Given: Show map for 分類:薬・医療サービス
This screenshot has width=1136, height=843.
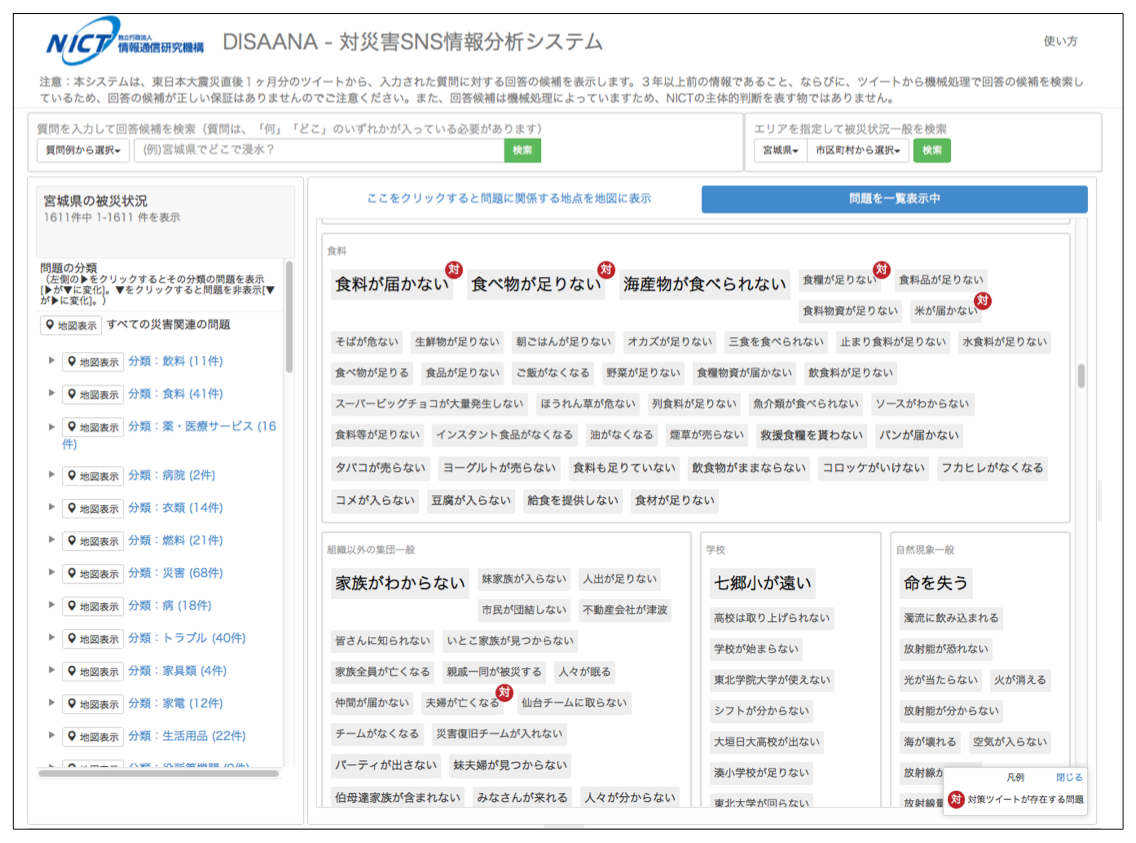Looking at the screenshot, I should pos(93,427).
